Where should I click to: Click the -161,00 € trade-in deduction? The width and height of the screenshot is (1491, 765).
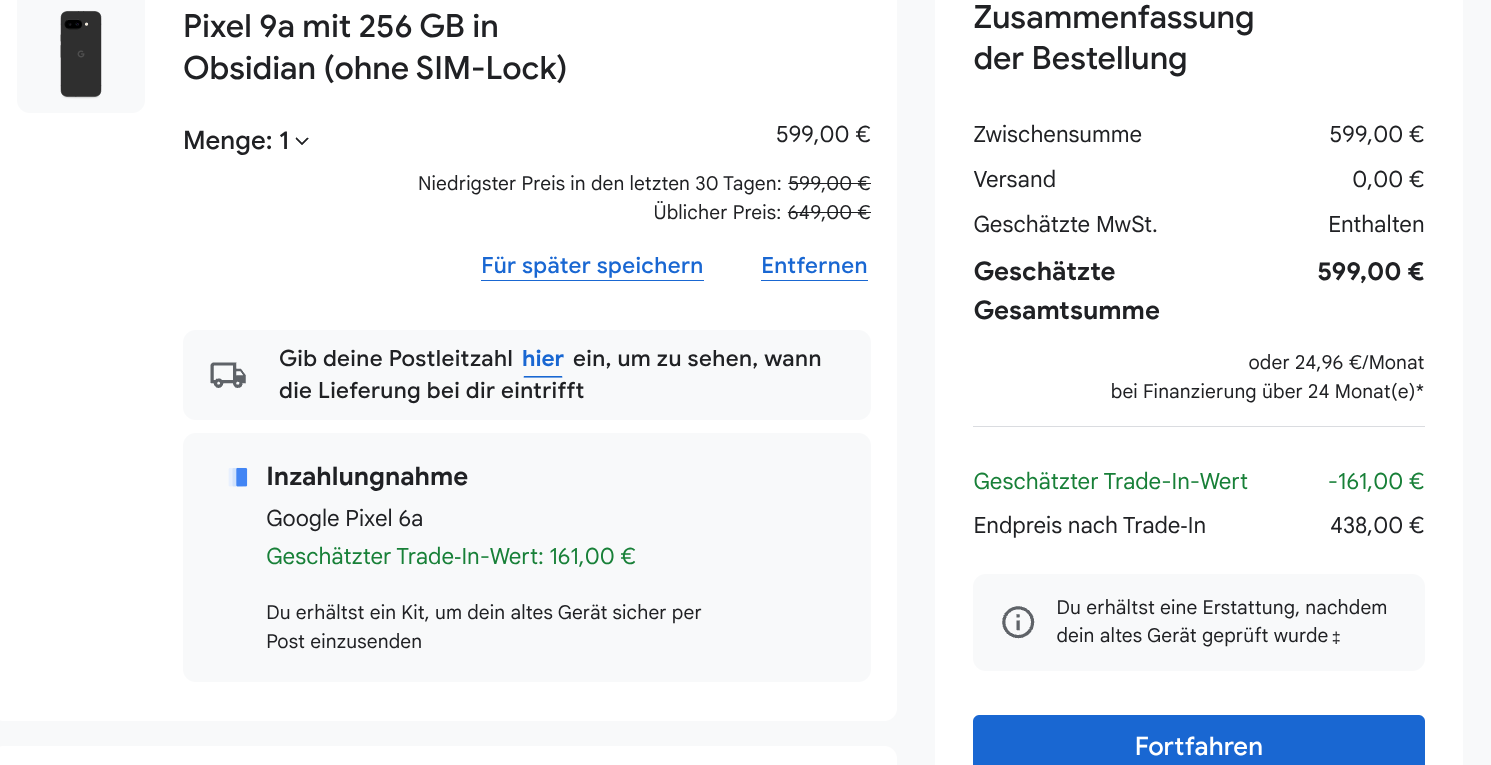(1375, 481)
